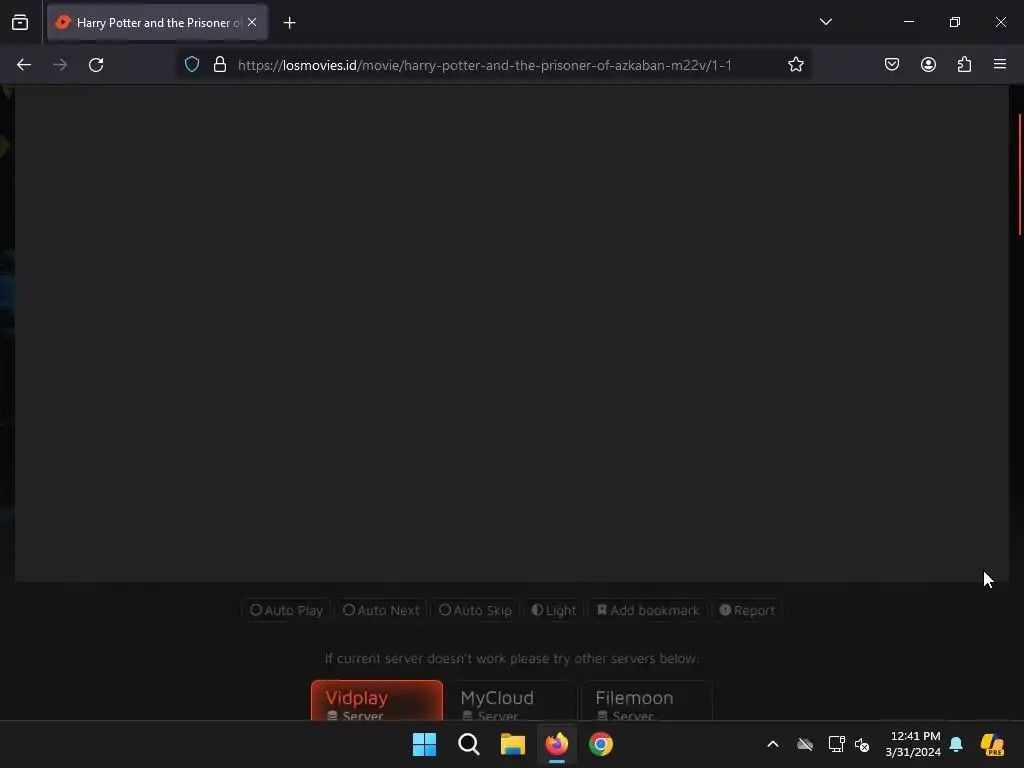Switch to the Filemoon server

pos(647,701)
